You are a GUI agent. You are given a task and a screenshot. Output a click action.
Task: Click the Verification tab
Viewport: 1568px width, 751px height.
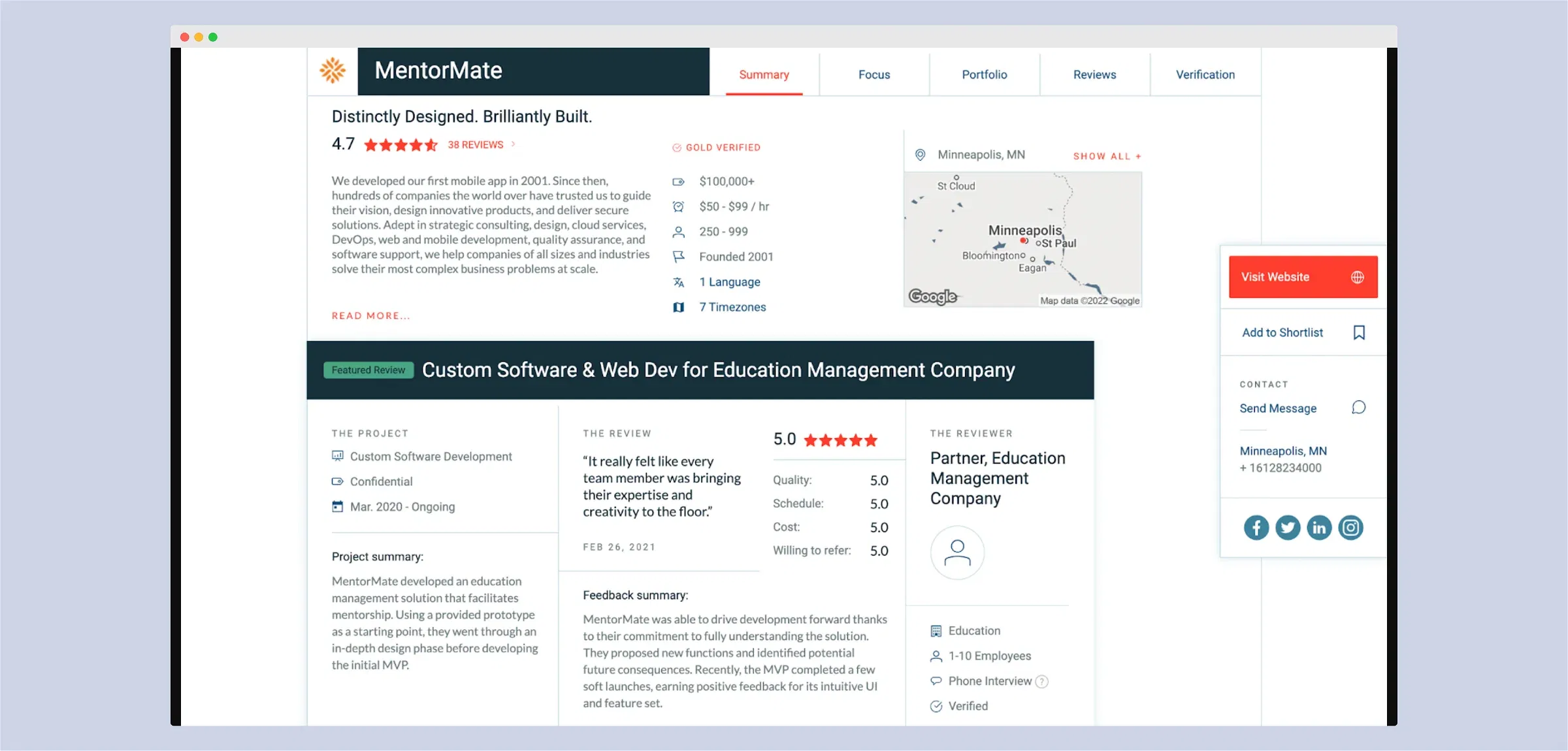[1204, 74]
